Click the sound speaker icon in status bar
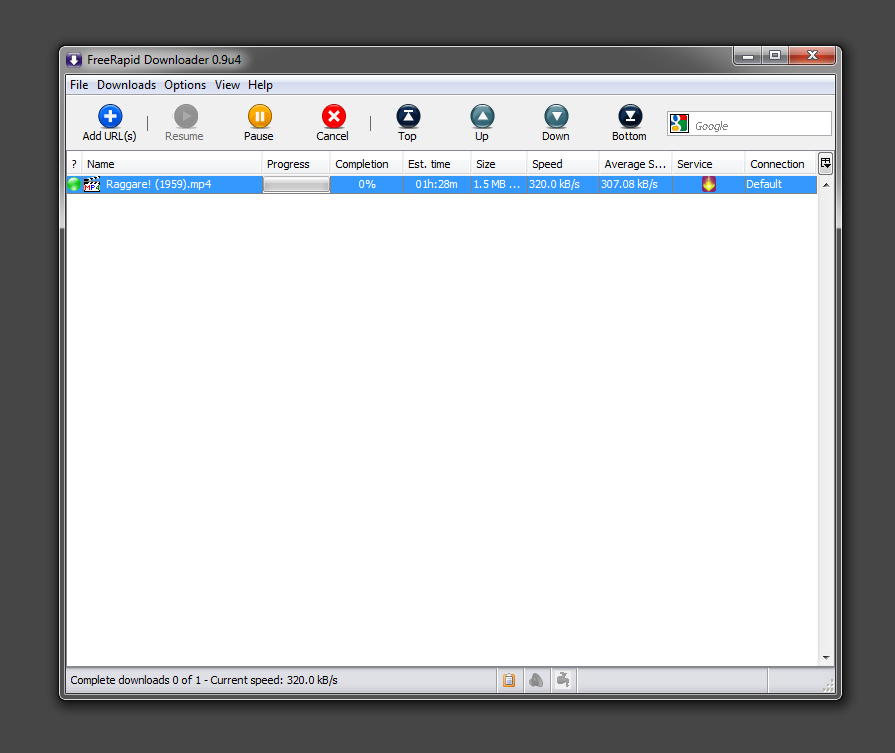Viewport: 895px width, 753px height. click(x=536, y=680)
